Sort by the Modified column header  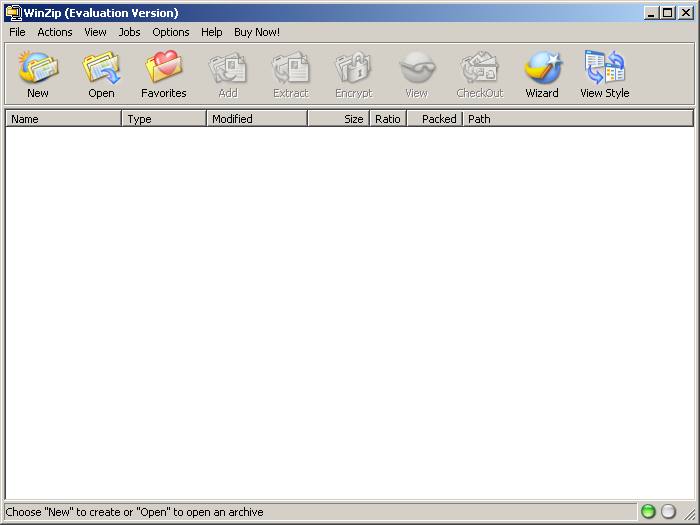click(257, 119)
